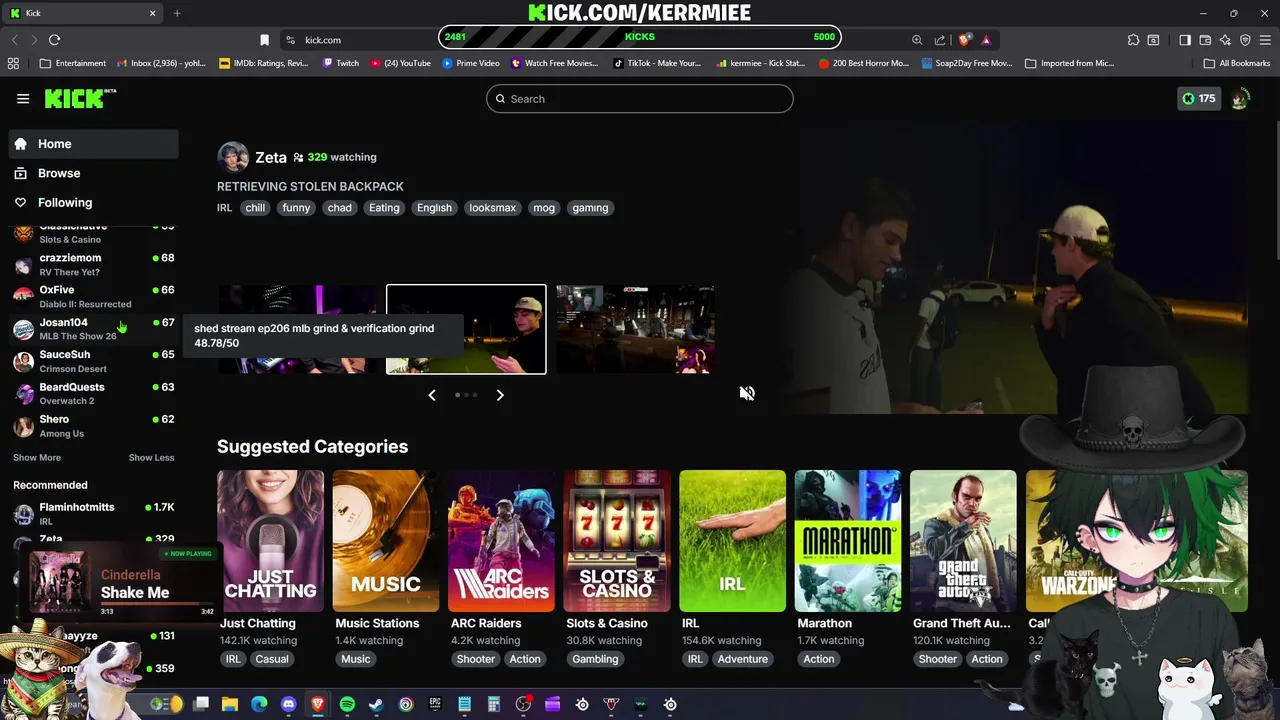Go to previous featured stream
Screen dimensions: 1280x720
point(432,395)
